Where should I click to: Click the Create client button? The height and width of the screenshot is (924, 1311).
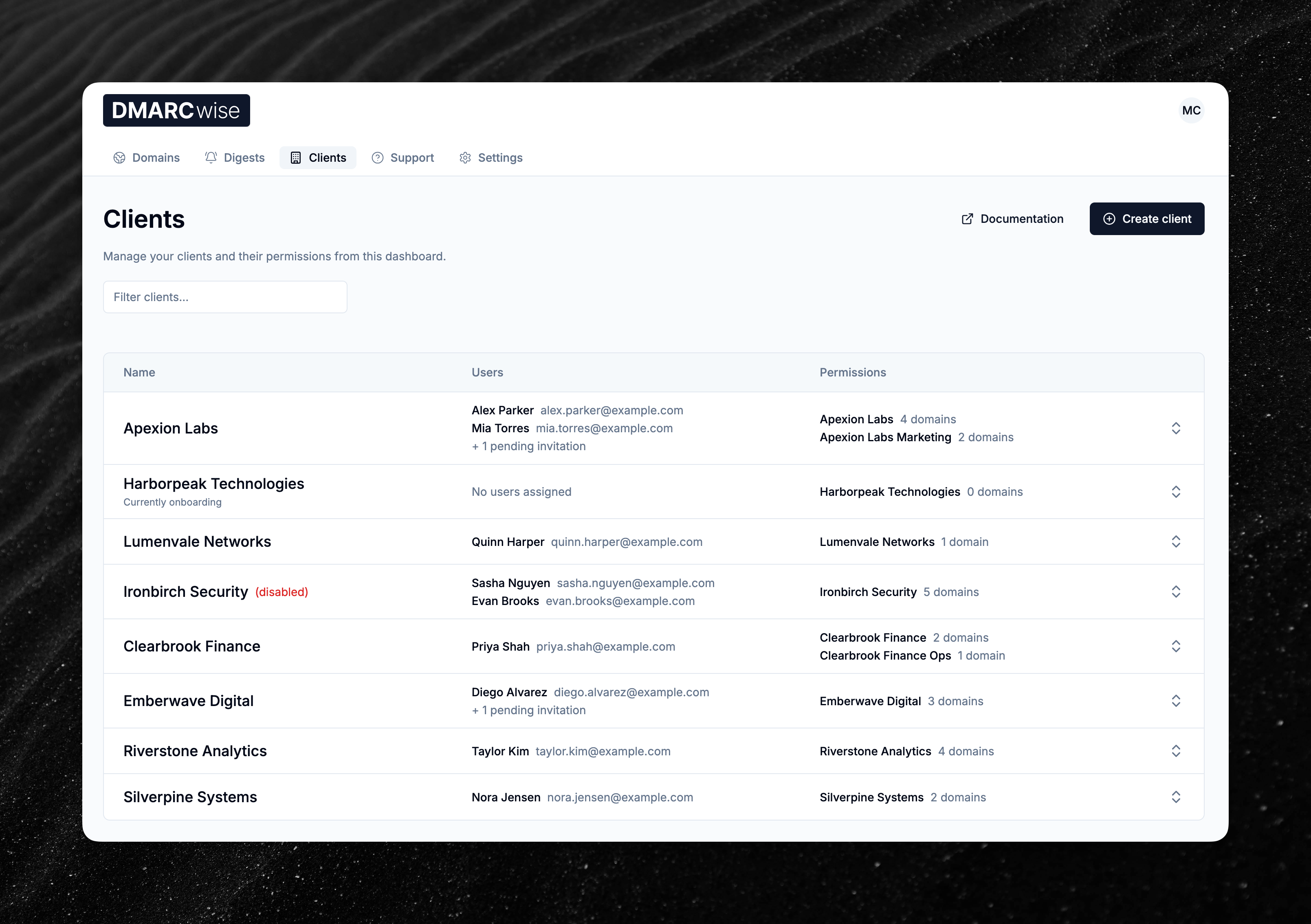[1146, 219]
